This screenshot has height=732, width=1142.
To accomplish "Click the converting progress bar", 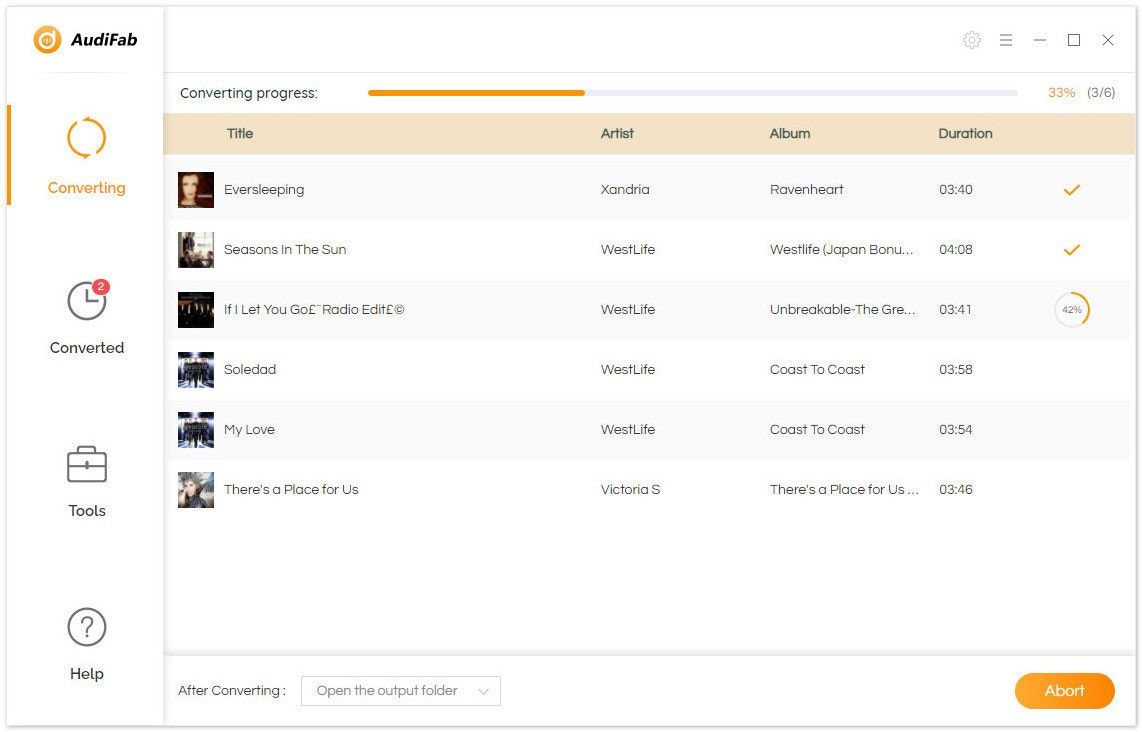I will (x=692, y=93).
